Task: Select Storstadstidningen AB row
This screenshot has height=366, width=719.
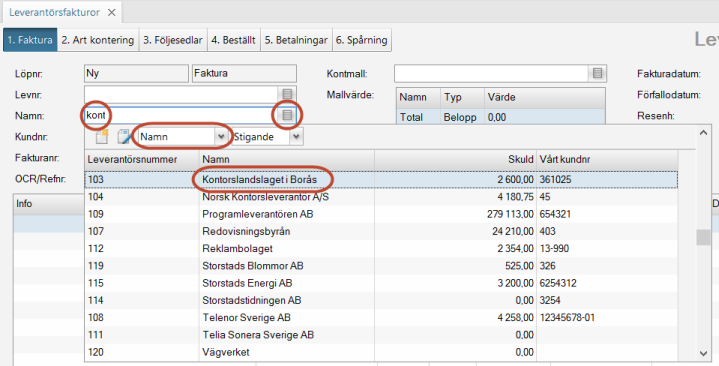Action: pyautogui.click(x=381, y=300)
